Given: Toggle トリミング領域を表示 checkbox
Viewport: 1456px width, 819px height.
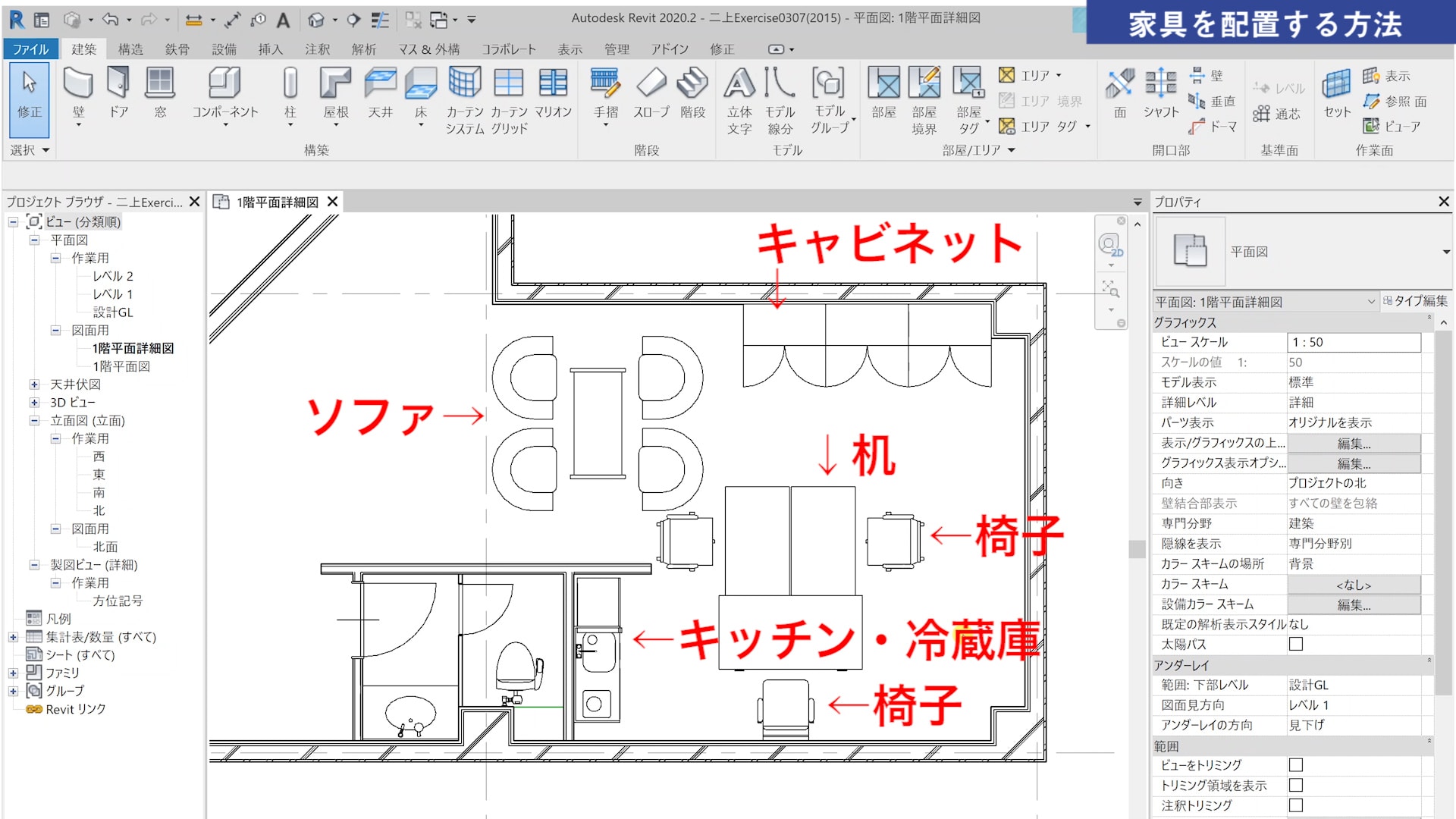Looking at the screenshot, I should (x=1296, y=786).
